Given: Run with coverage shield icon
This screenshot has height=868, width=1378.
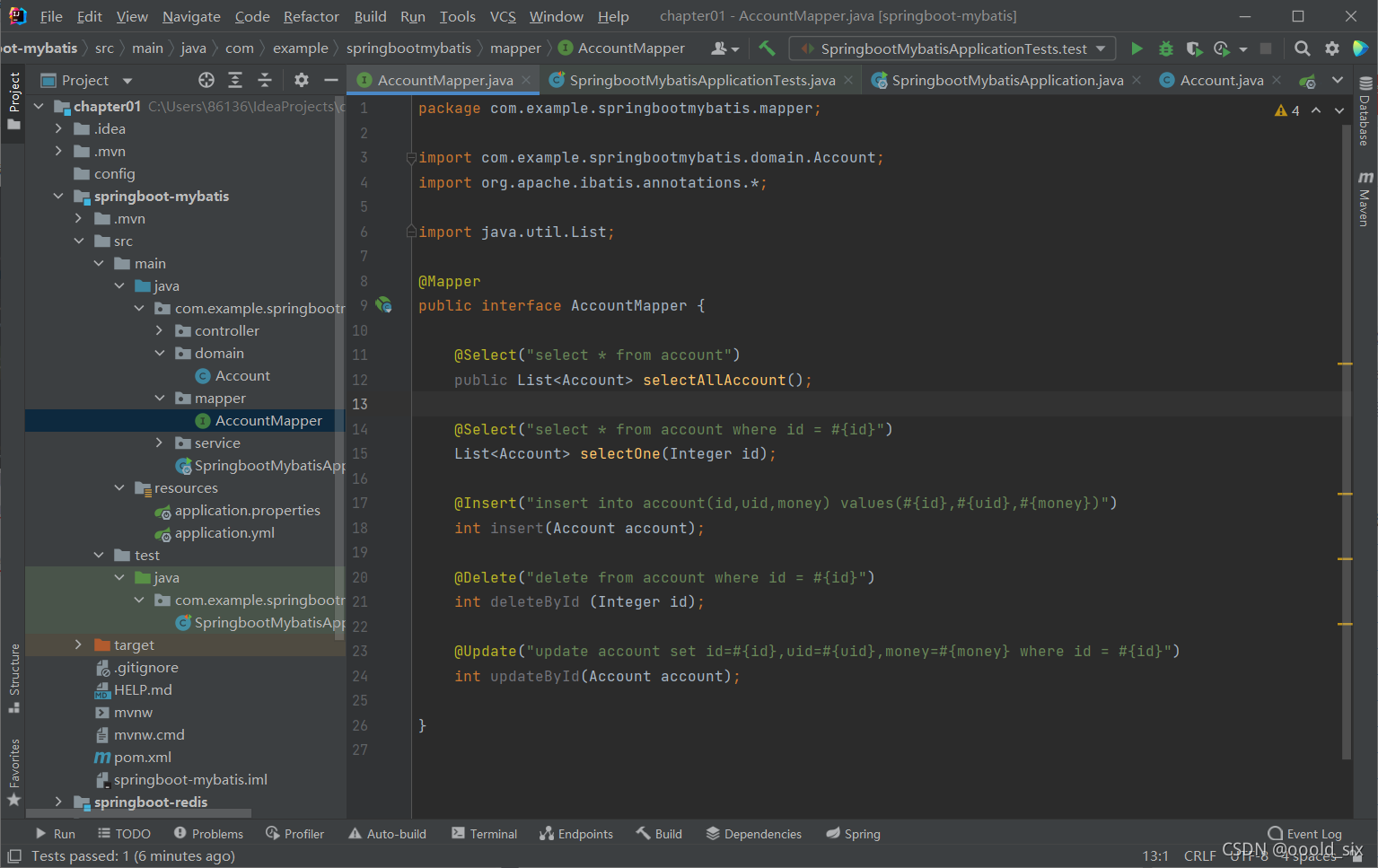Looking at the screenshot, I should 1193,48.
